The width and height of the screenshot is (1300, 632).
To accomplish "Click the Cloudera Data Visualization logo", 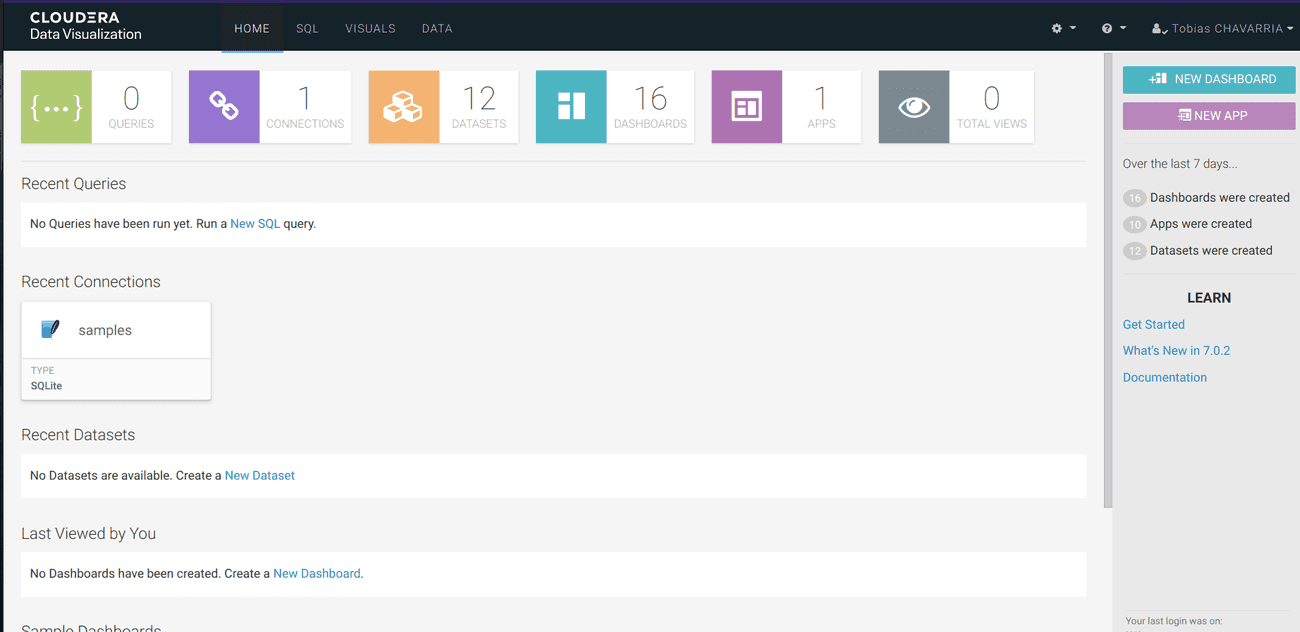I will [x=86, y=26].
